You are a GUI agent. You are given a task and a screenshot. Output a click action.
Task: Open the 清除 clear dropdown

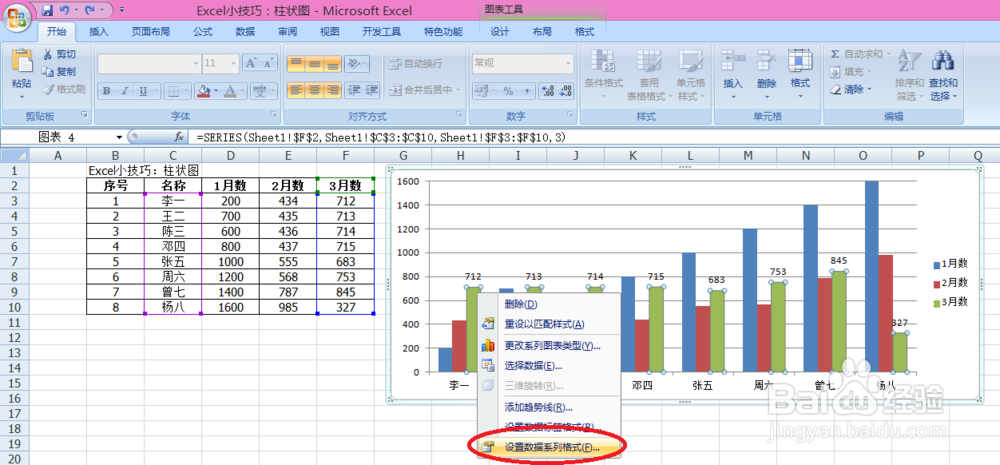[851, 90]
